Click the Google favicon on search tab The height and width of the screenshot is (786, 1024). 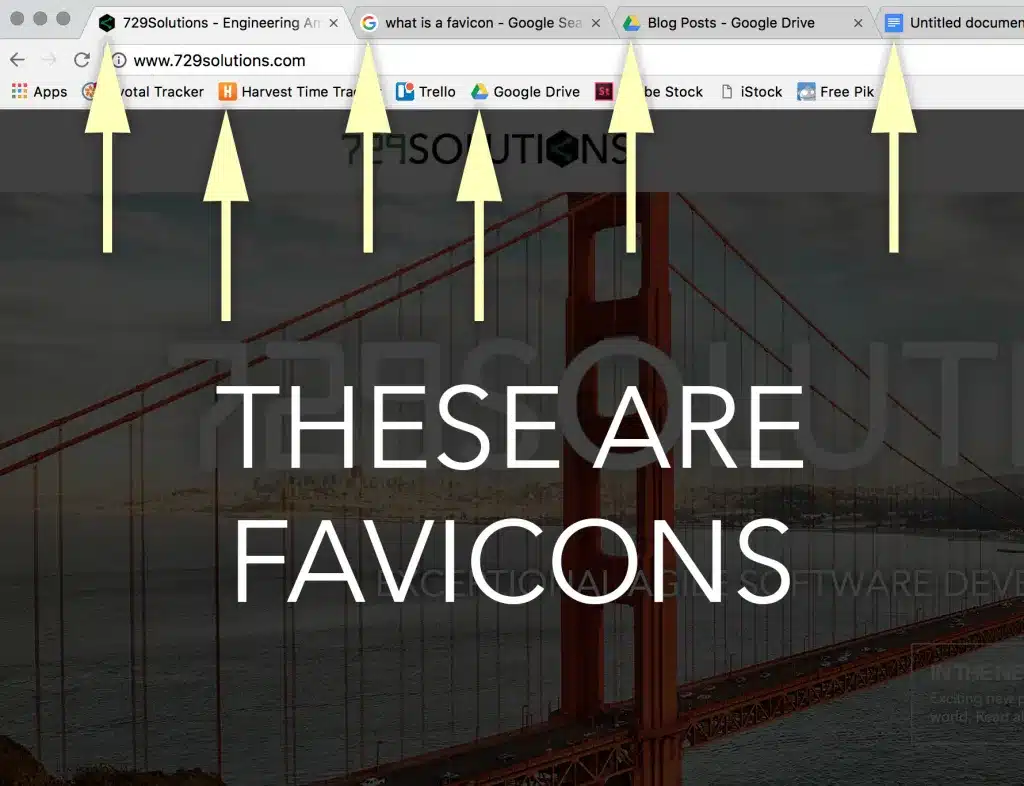(369, 22)
